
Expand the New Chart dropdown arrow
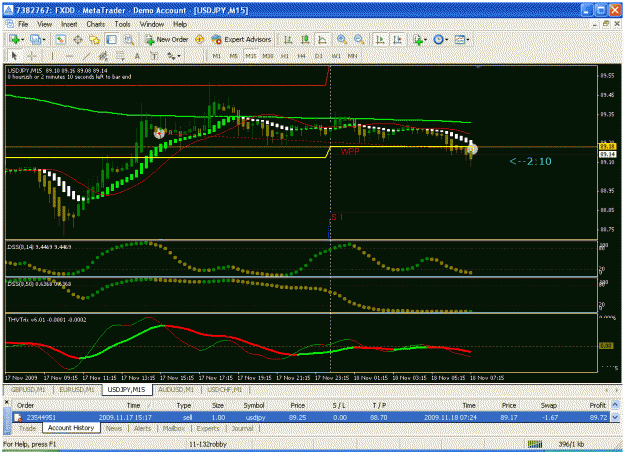[x=22, y=39]
